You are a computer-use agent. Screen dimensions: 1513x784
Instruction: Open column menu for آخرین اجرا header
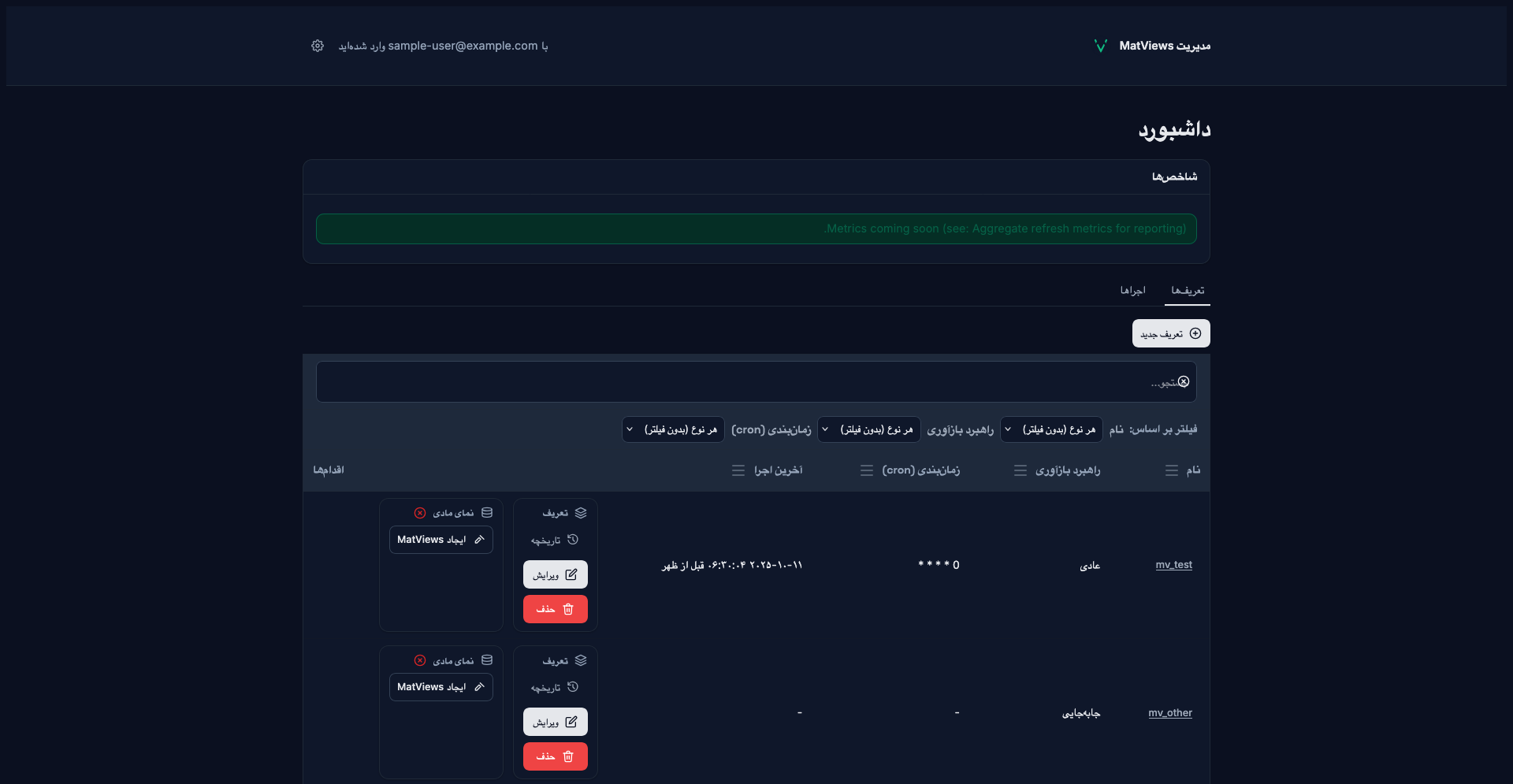738,470
